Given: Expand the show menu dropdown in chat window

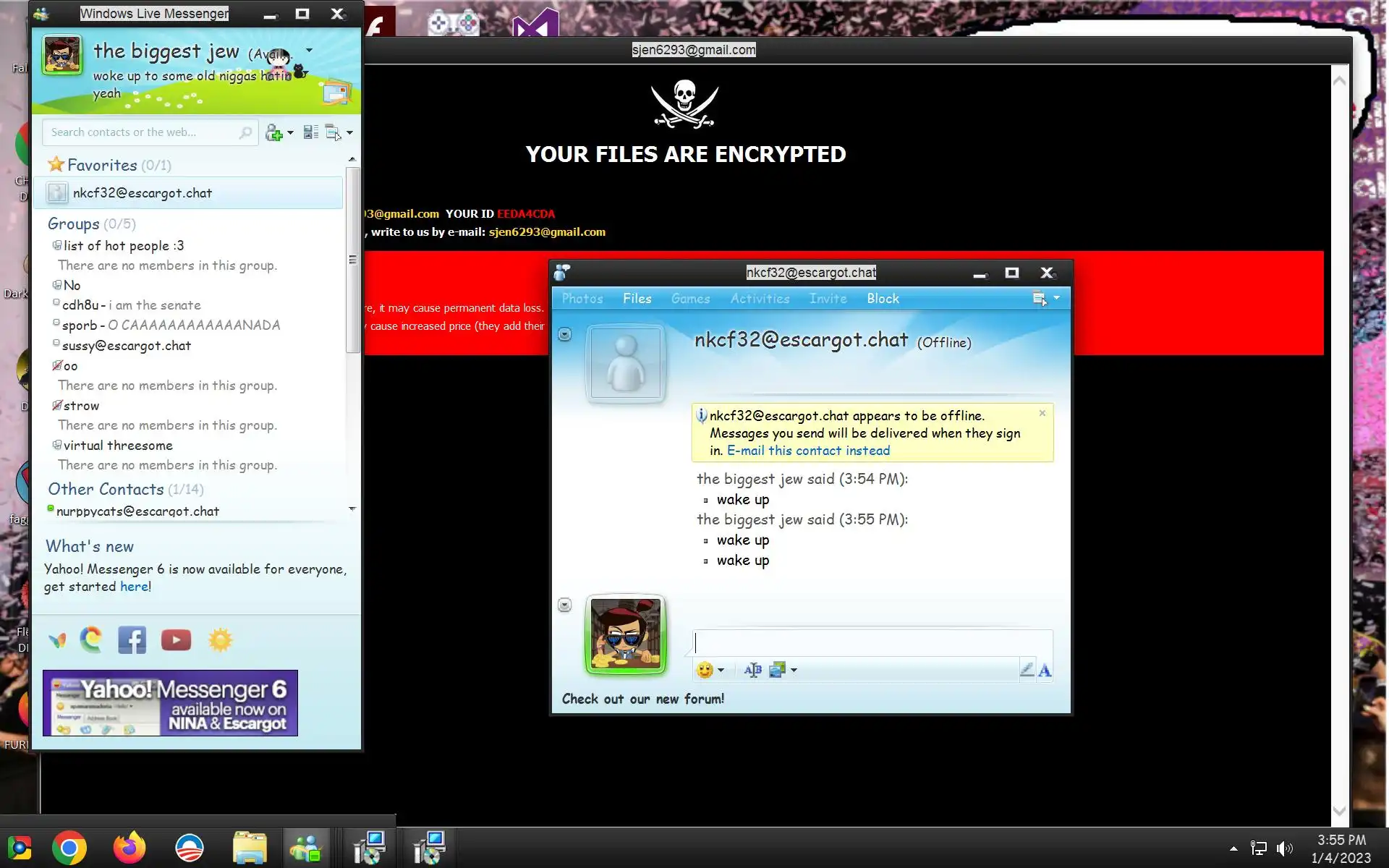Looking at the screenshot, I should (1056, 298).
